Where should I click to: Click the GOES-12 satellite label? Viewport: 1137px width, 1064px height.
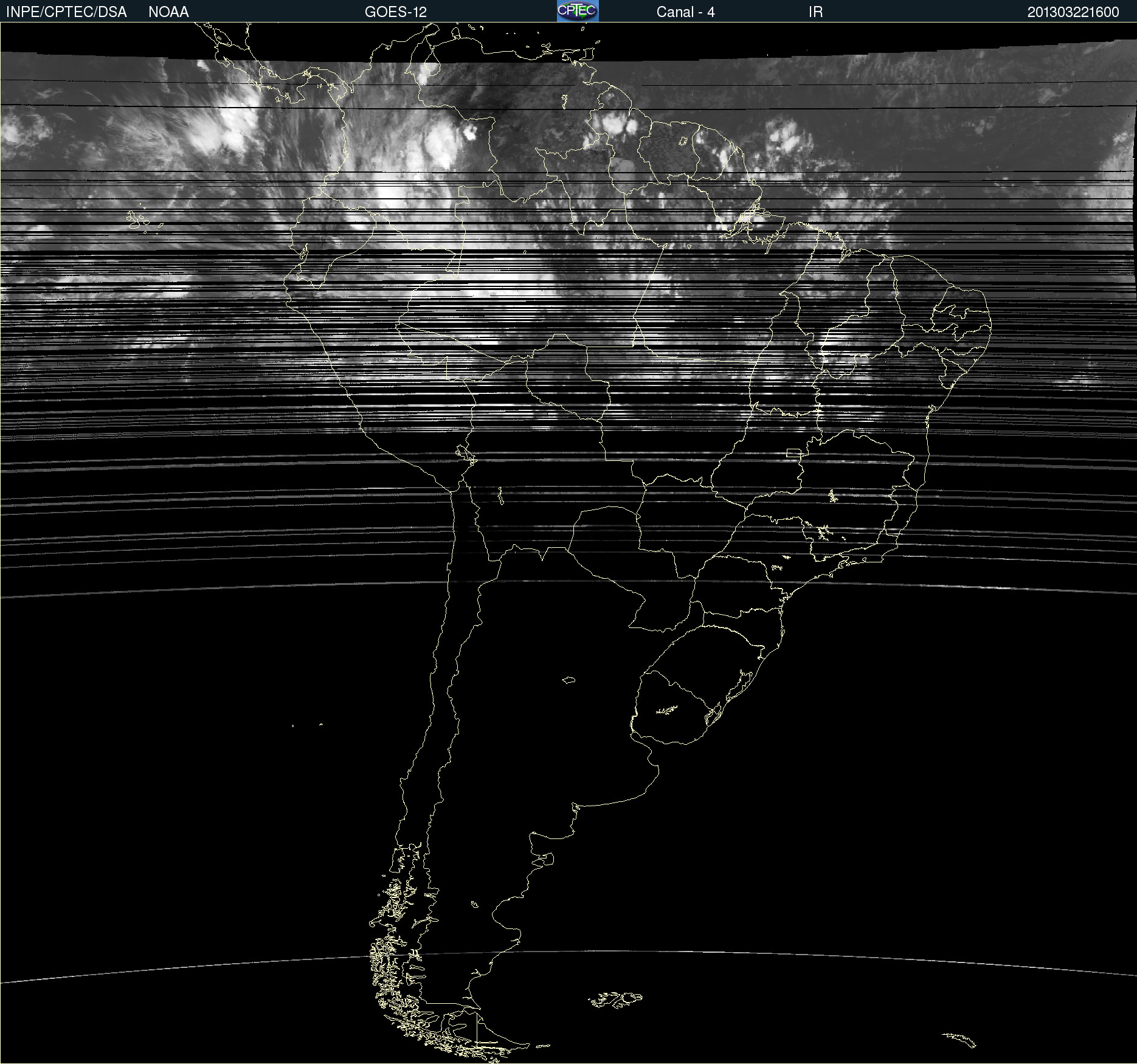pos(396,12)
